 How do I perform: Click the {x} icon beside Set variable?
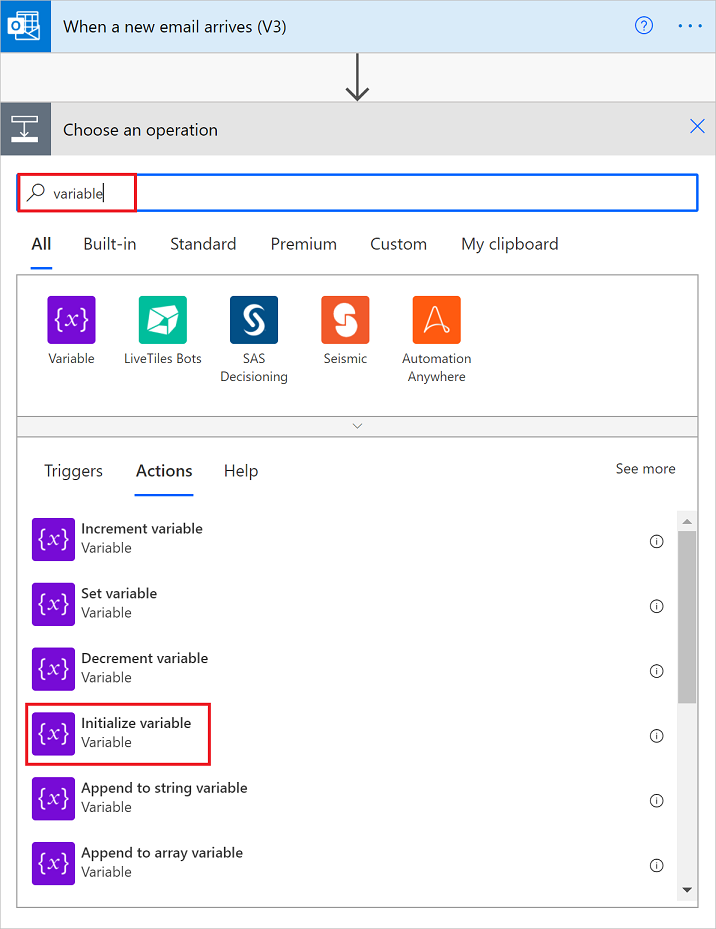tap(52, 604)
